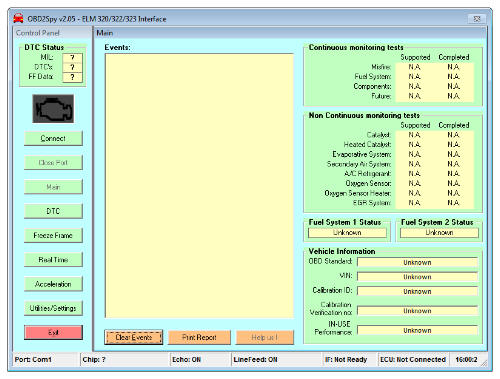The image size is (500, 379).
Task: Click the Calibration ID value field
Action: 417,291
